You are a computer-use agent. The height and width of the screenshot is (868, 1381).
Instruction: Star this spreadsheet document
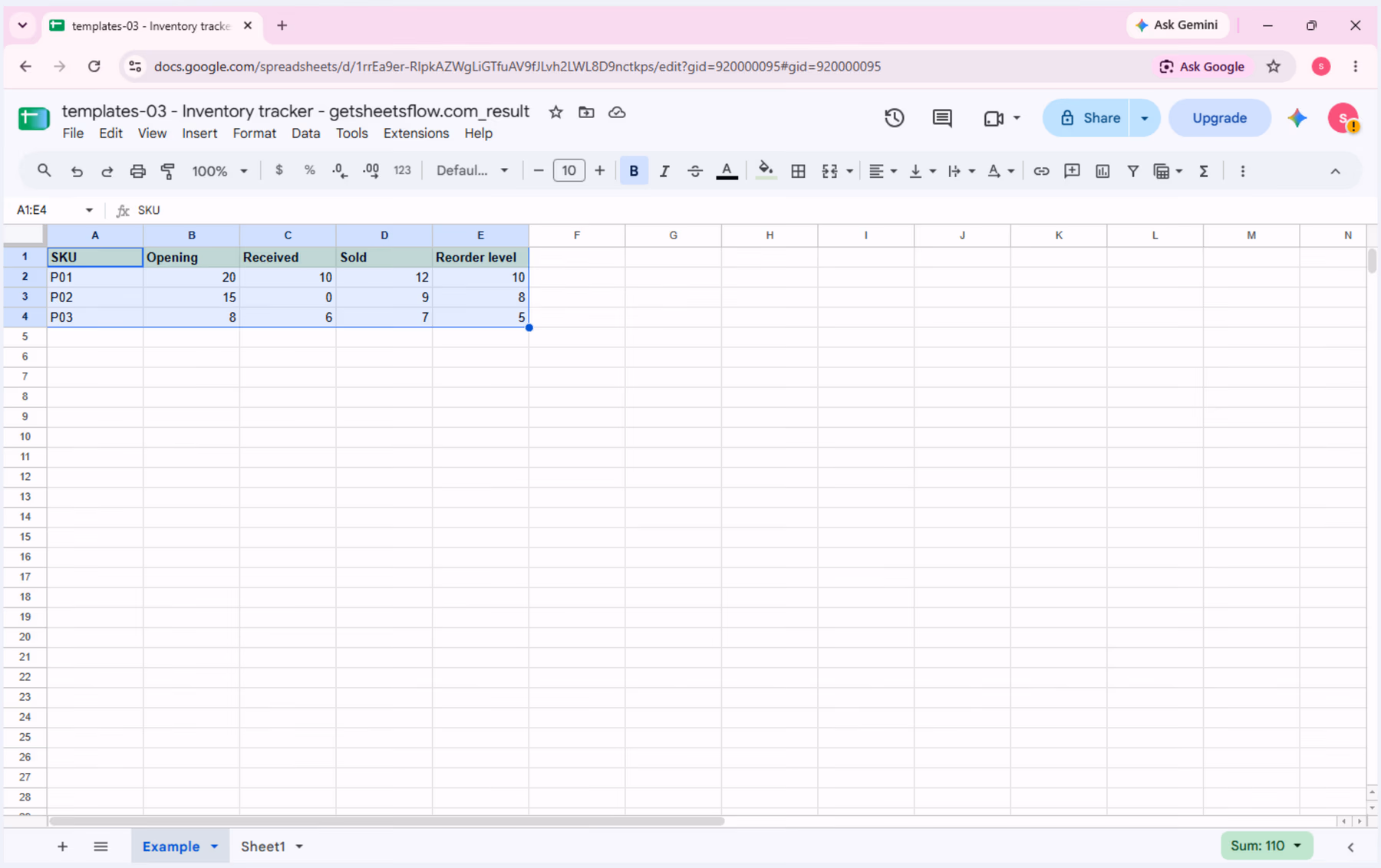tap(556, 113)
